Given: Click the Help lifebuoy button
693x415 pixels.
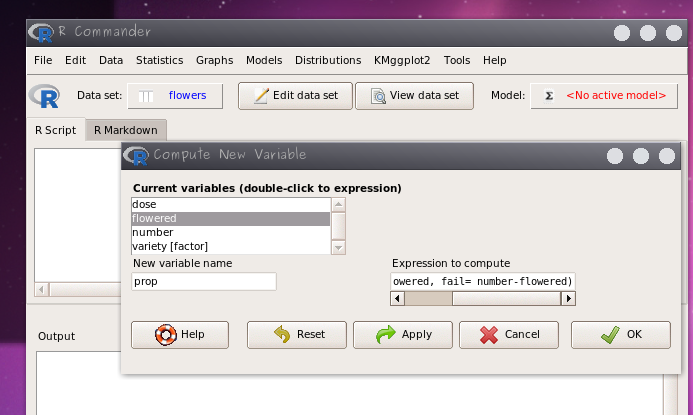Looking at the screenshot, I should [180, 334].
